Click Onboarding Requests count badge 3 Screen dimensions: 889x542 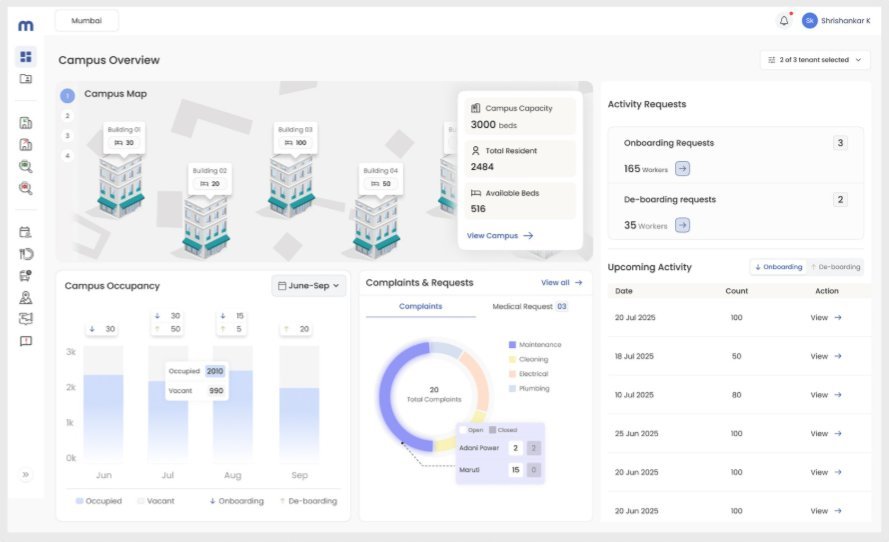tap(840, 143)
